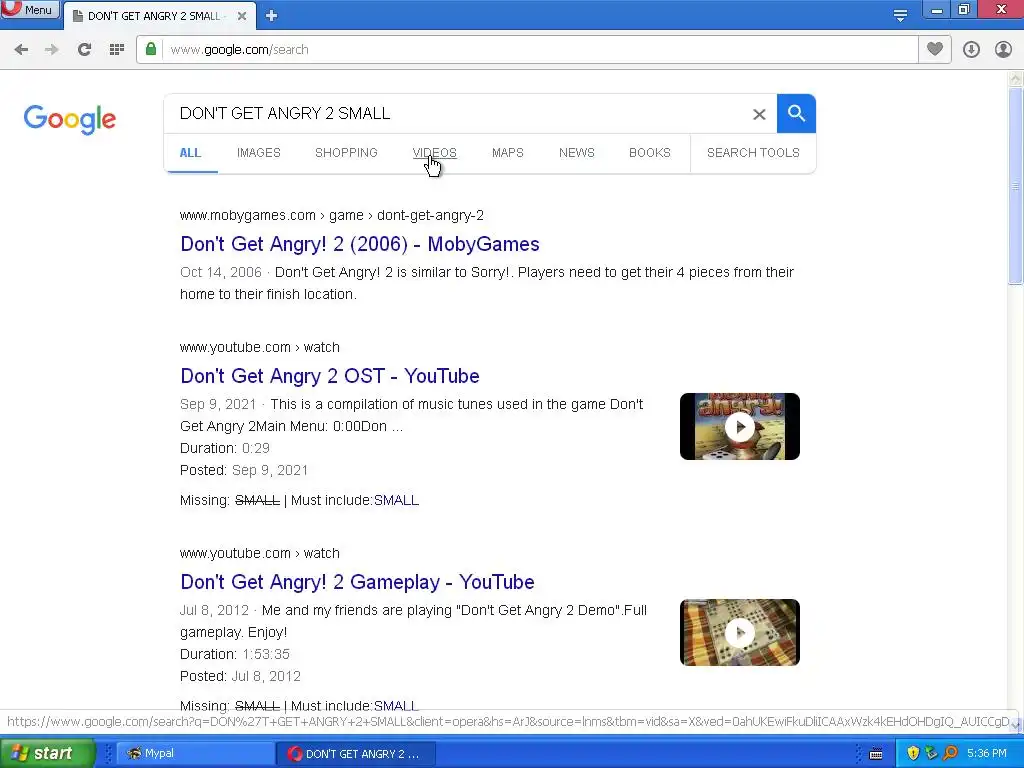This screenshot has height=768, width=1024.
Task: Click the green padlock security icon
Action: 151,49
